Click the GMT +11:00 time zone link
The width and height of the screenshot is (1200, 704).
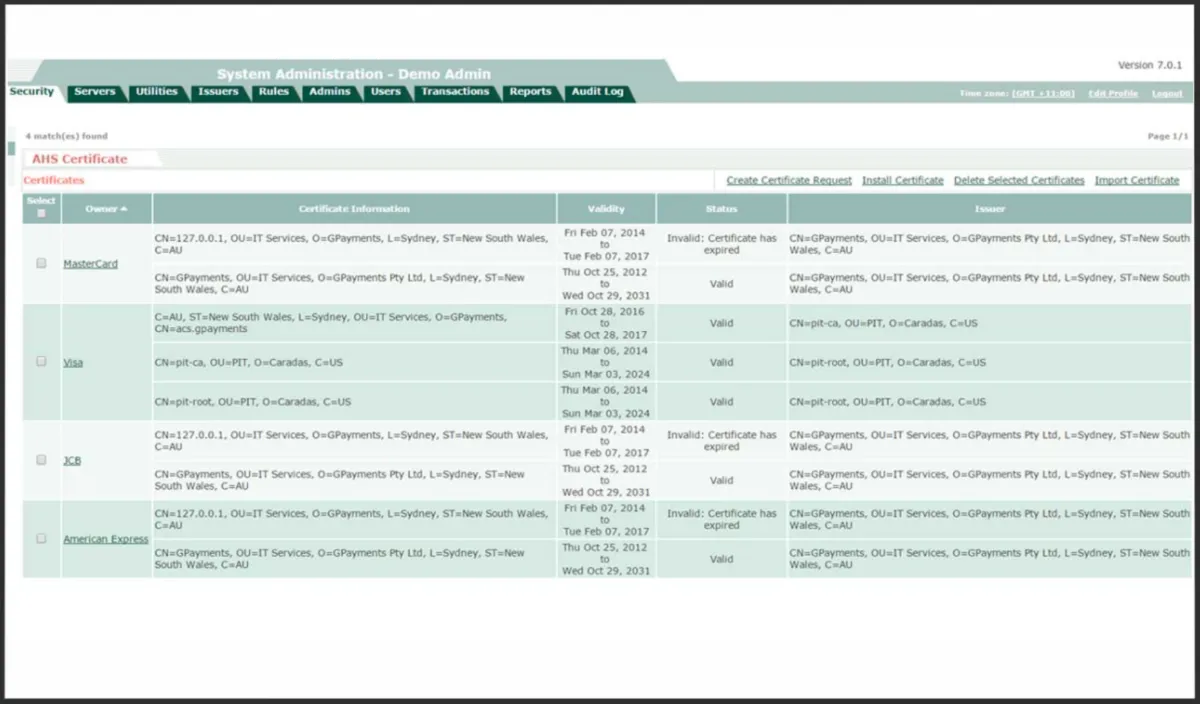pos(1043,93)
